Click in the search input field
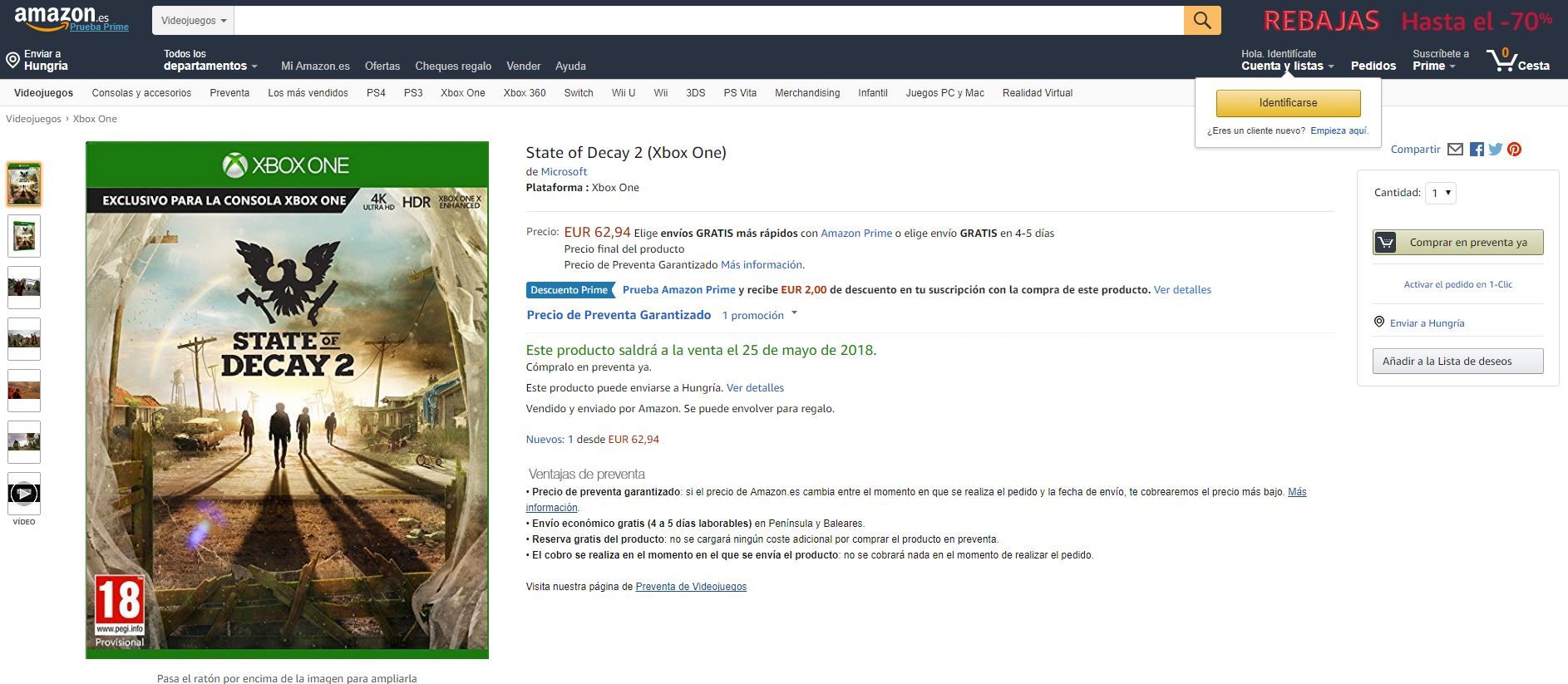The height and width of the screenshot is (684, 1568). tap(709, 20)
